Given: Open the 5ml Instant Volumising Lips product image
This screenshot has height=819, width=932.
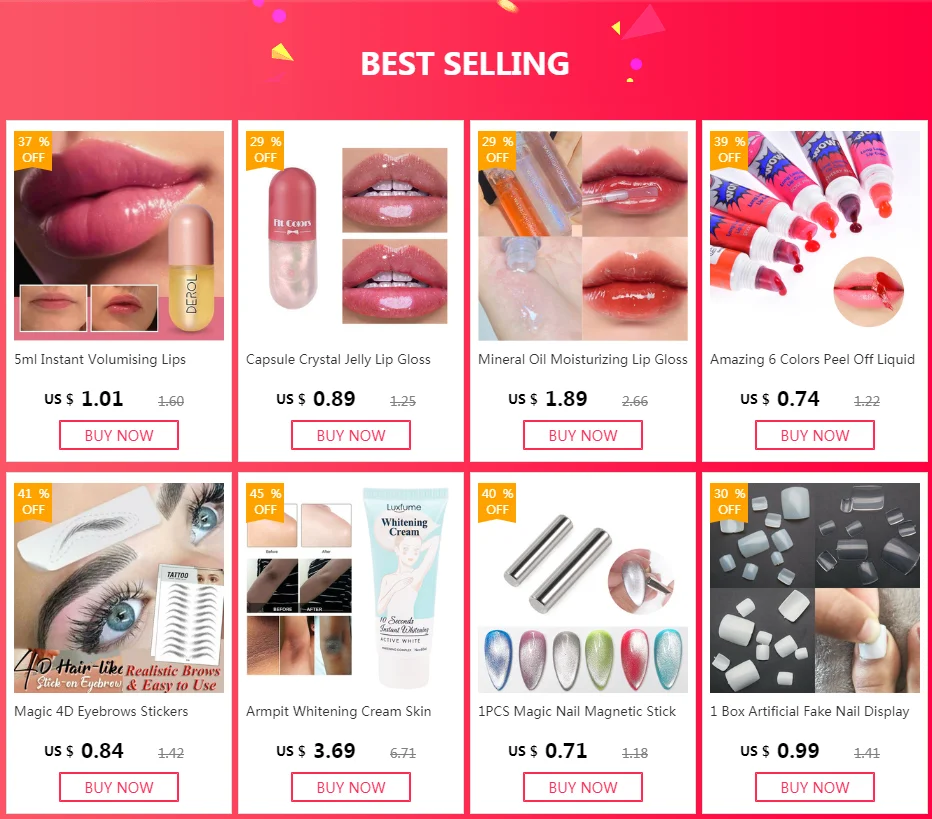Looking at the screenshot, I should [x=119, y=235].
